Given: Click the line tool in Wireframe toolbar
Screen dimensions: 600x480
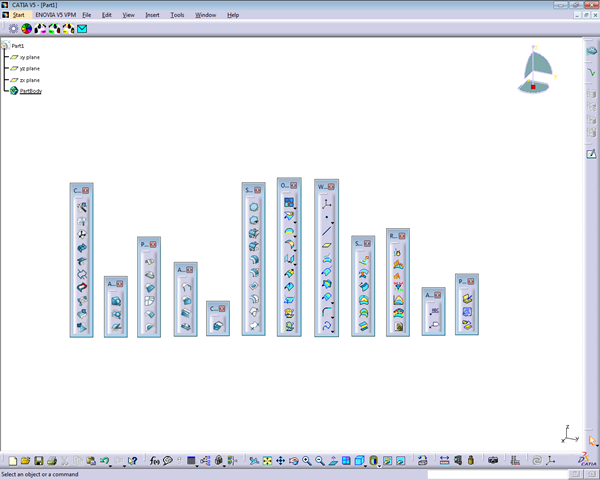Looking at the screenshot, I should [327, 230].
